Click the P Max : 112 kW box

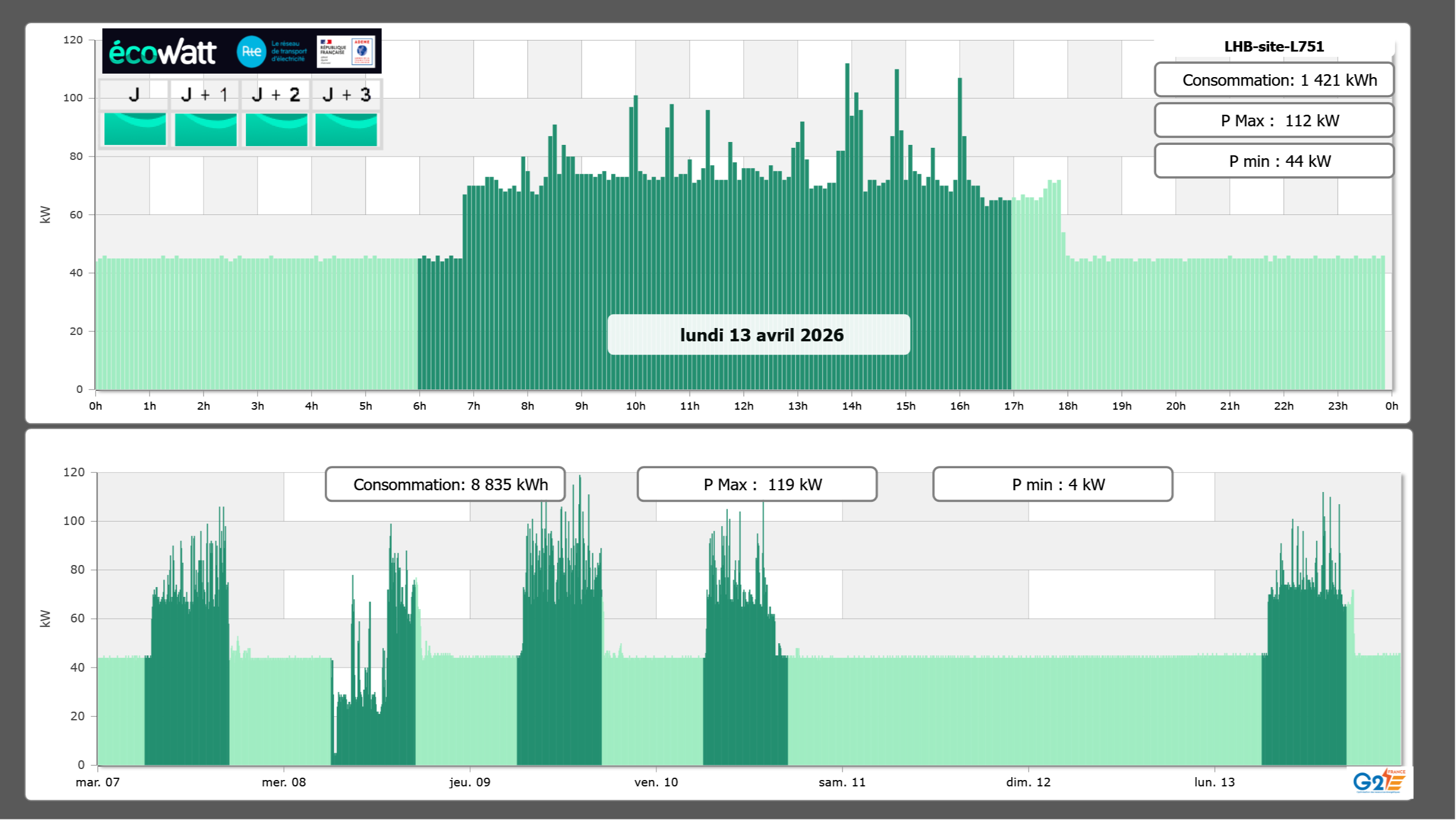[1273, 121]
